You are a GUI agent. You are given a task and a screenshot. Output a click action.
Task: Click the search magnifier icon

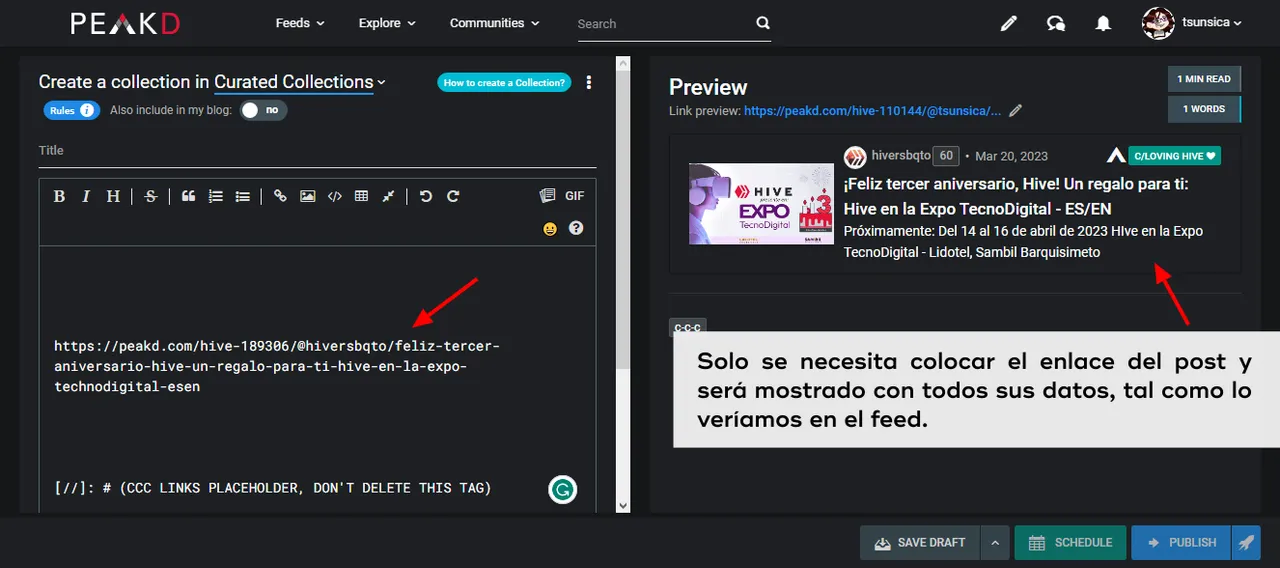[x=763, y=23]
